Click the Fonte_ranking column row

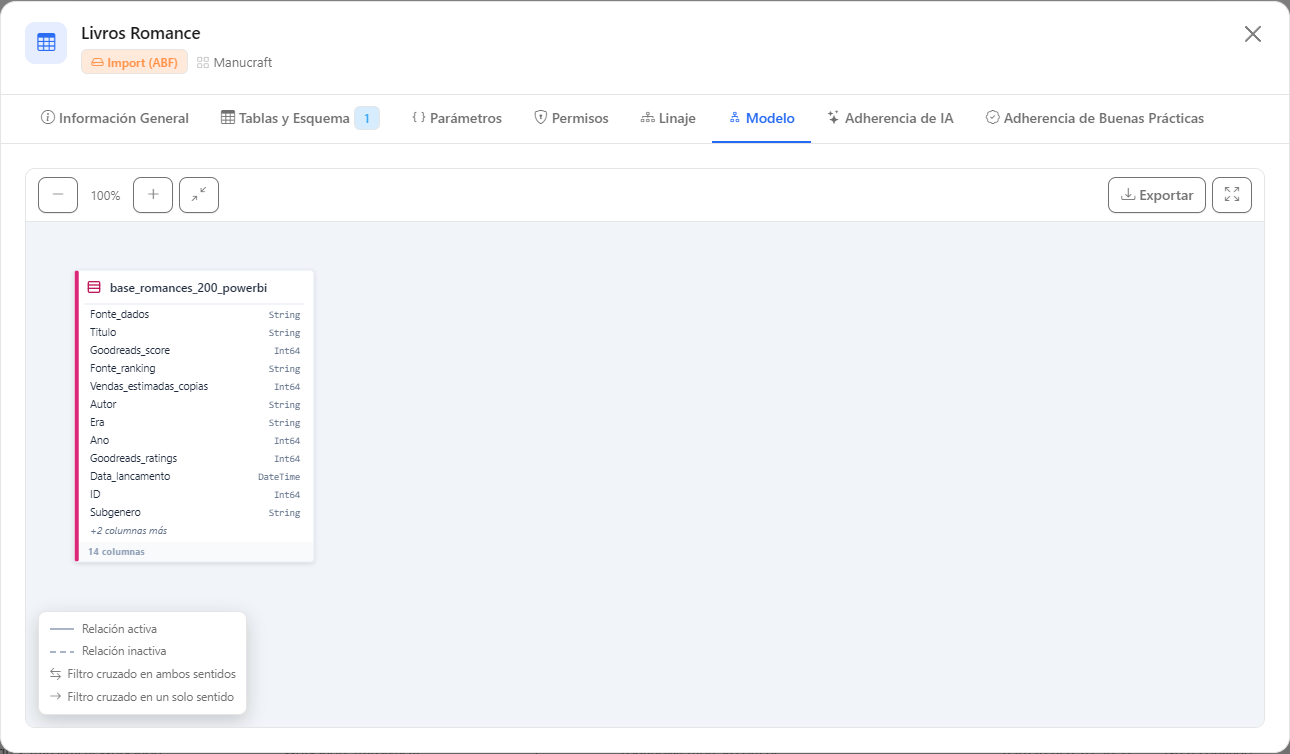[195, 368]
